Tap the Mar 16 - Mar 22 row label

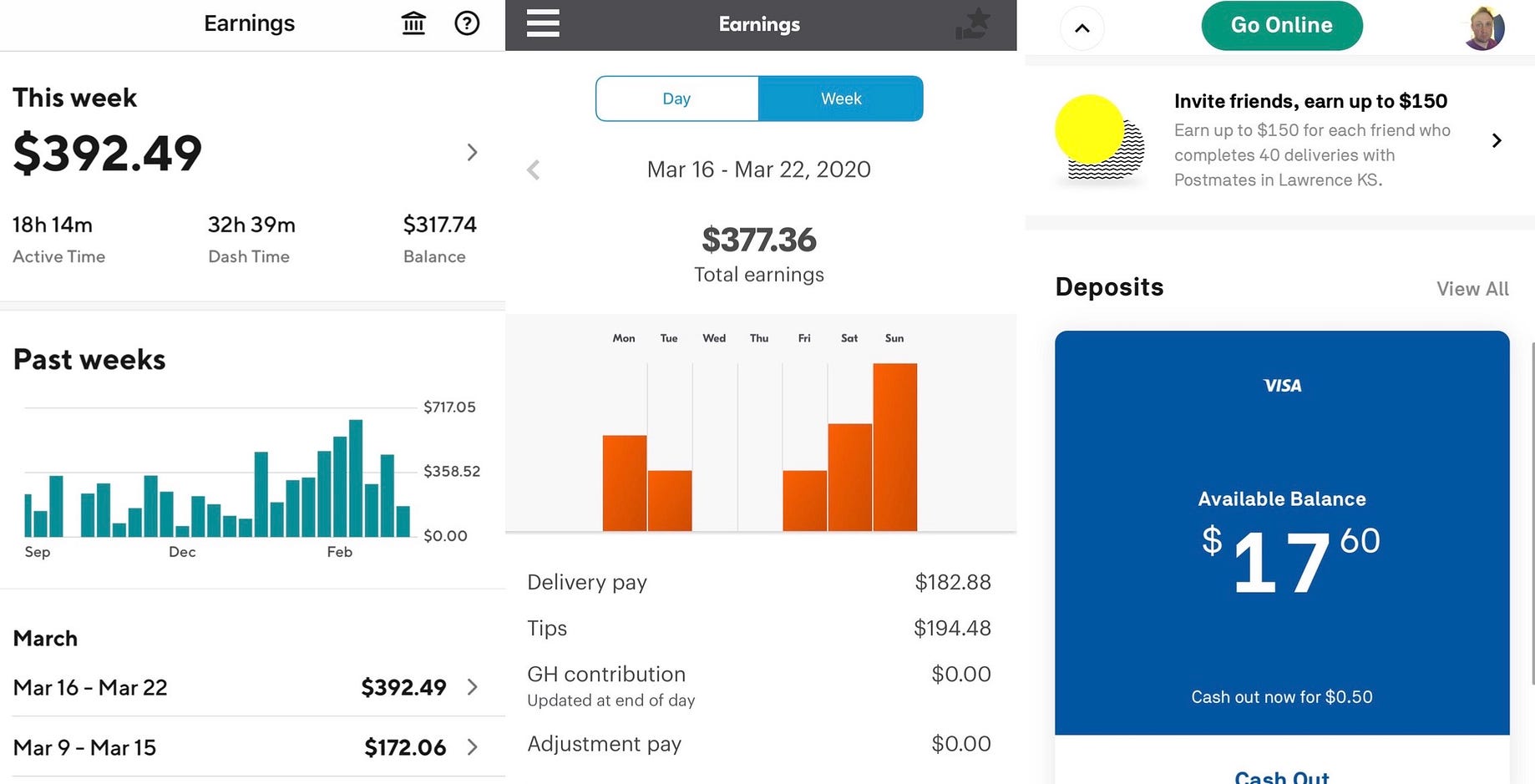[90, 687]
